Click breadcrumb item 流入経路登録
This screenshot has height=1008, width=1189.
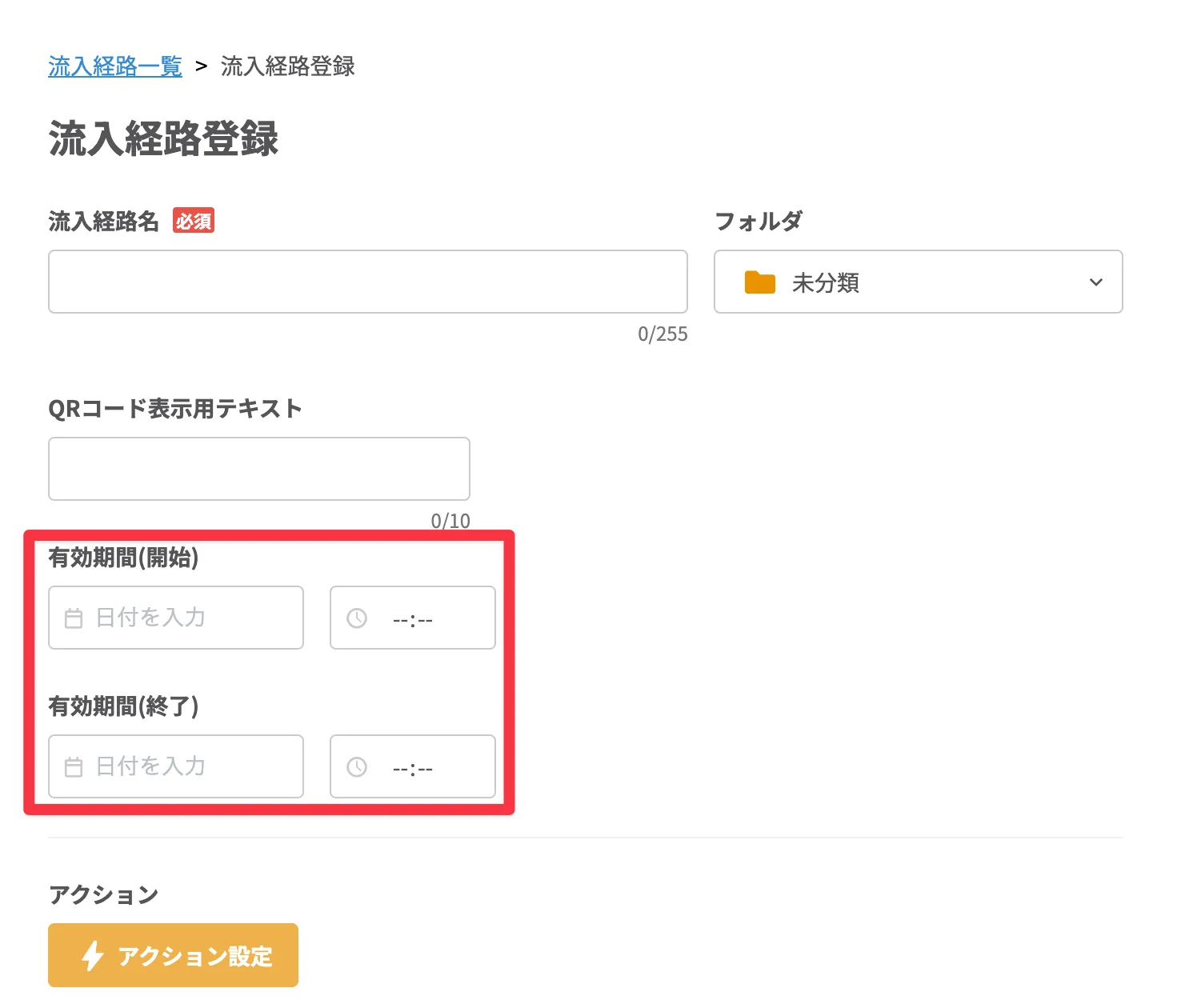pyautogui.click(x=288, y=66)
